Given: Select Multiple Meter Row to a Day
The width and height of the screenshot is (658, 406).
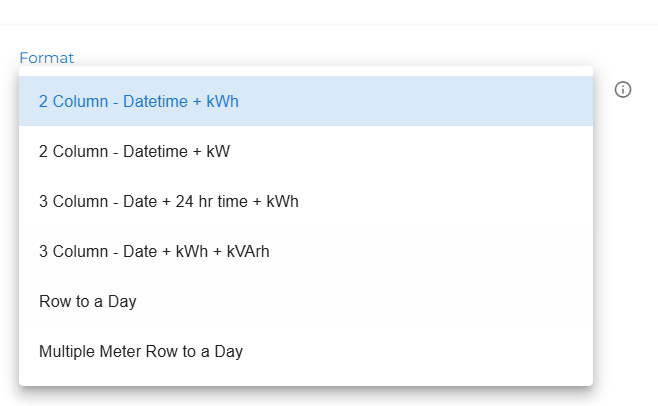Looking at the screenshot, I should [306, 351].
